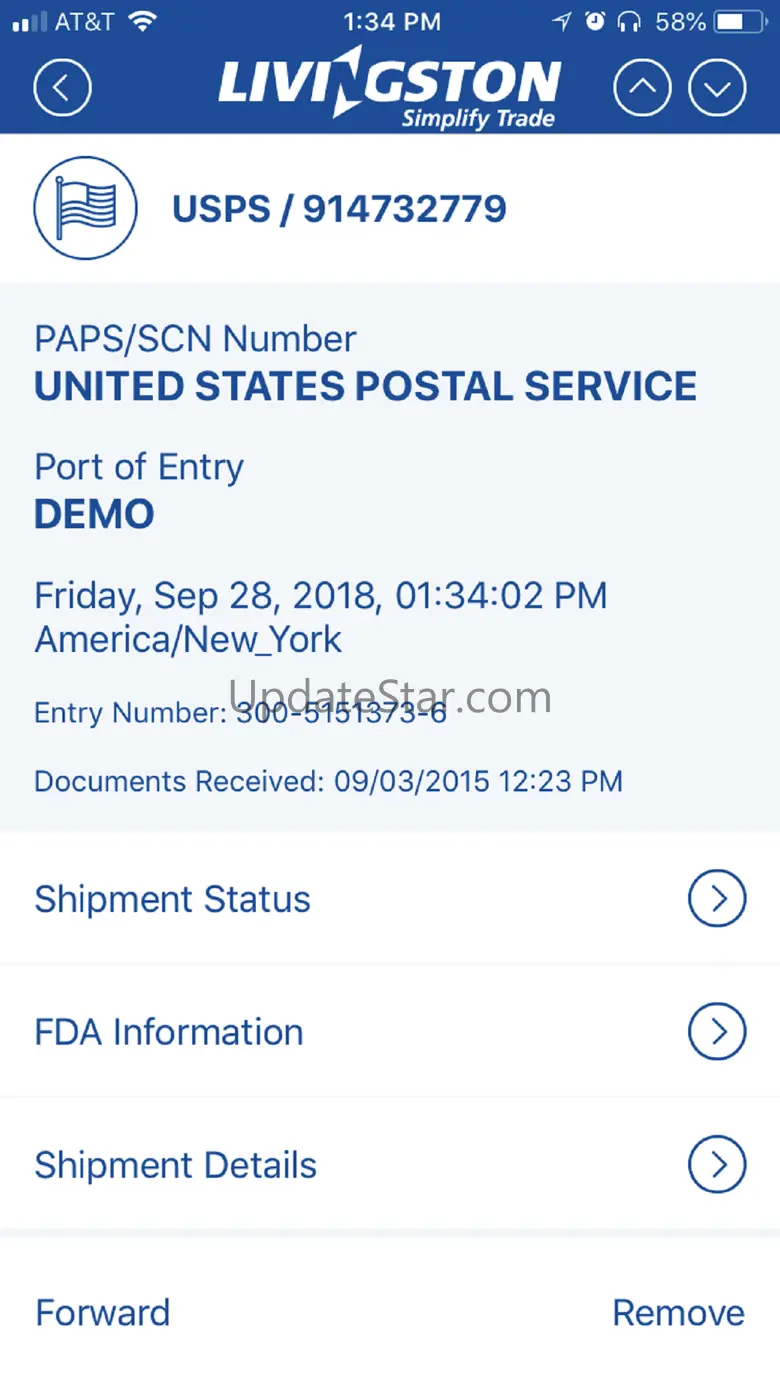Viewport: 780px width, 1387px height.
Task: Go to previous shipment with up arrow
Action: 642,88
